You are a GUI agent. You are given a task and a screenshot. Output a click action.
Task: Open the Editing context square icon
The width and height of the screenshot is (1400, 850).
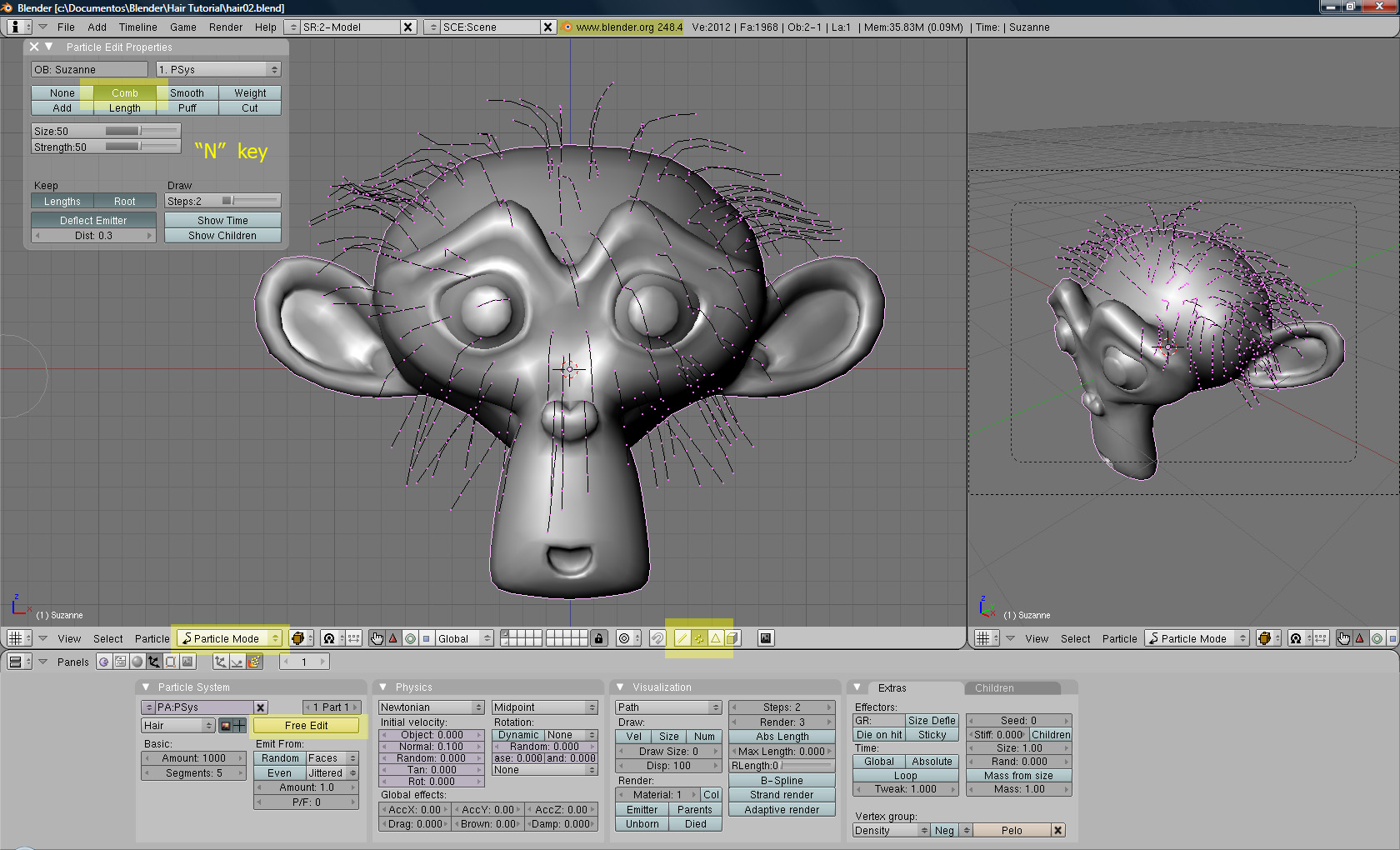(x=171, y=662)
